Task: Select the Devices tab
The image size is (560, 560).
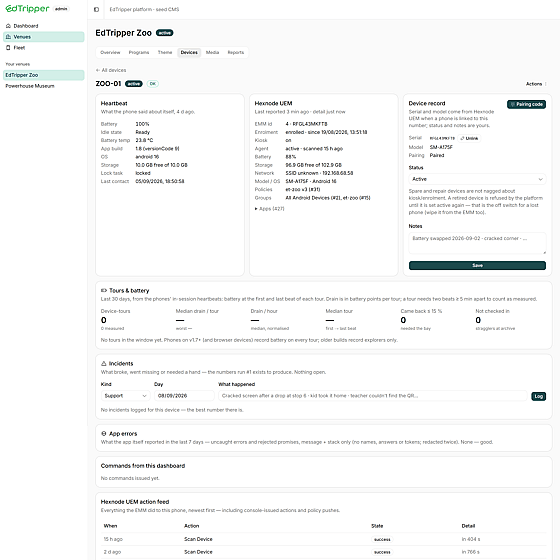Action: [189, 52]
